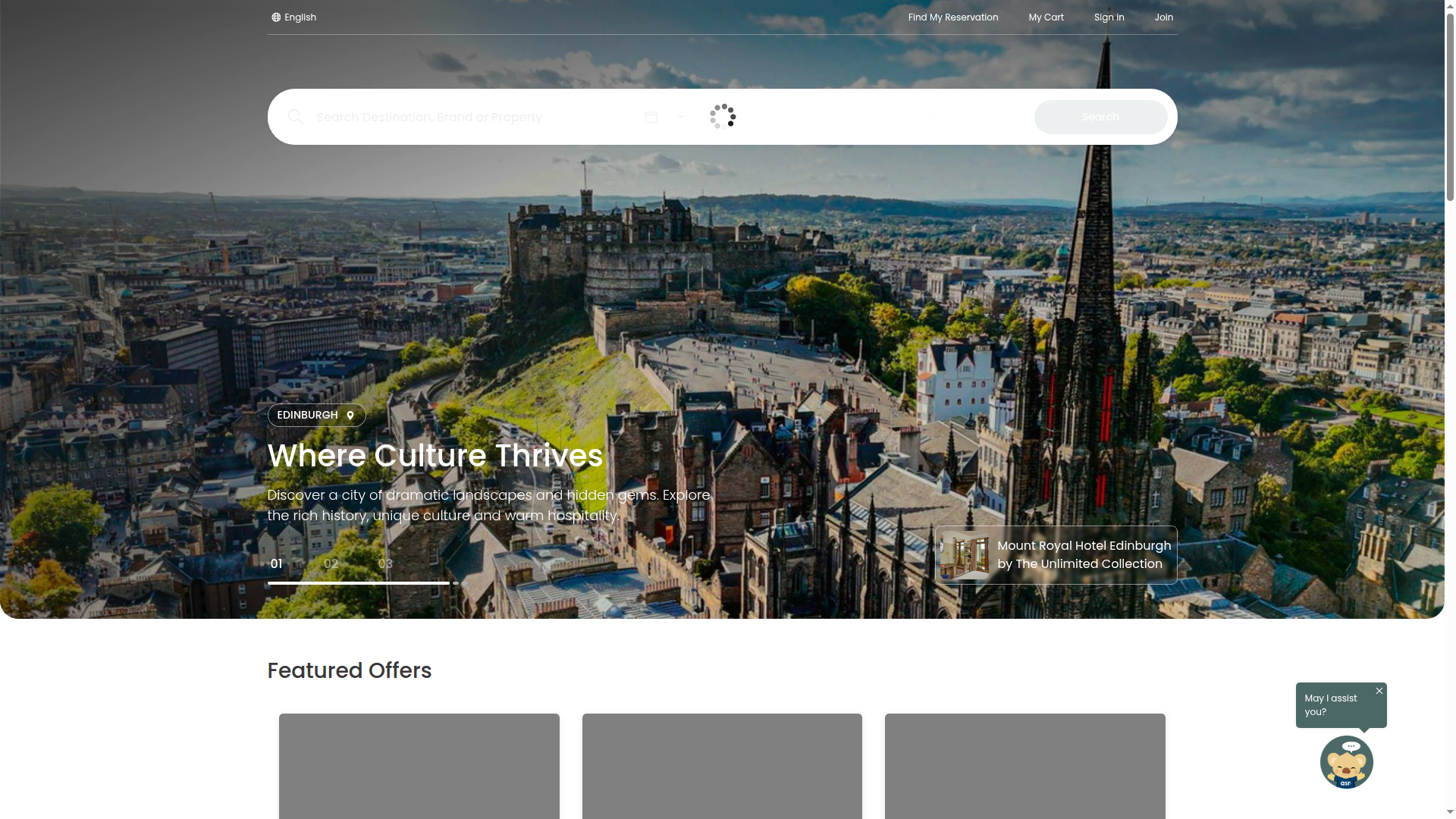Open the Mount Royal Hotel Edinburgh card

click(x=1056, y=554)
